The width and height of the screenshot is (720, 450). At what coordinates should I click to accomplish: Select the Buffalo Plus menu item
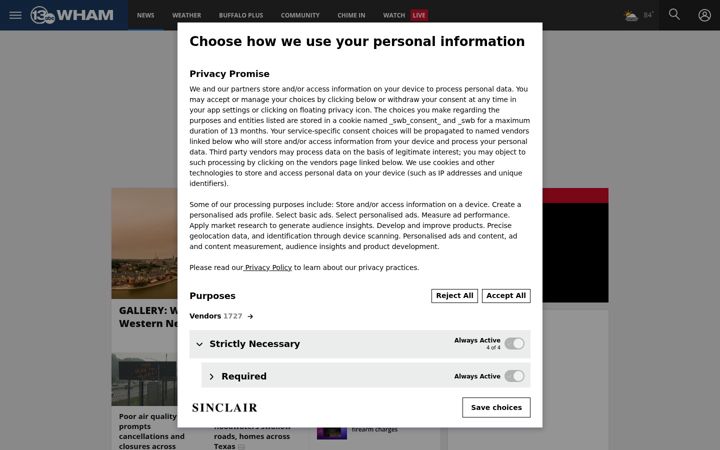coord(241,15)
